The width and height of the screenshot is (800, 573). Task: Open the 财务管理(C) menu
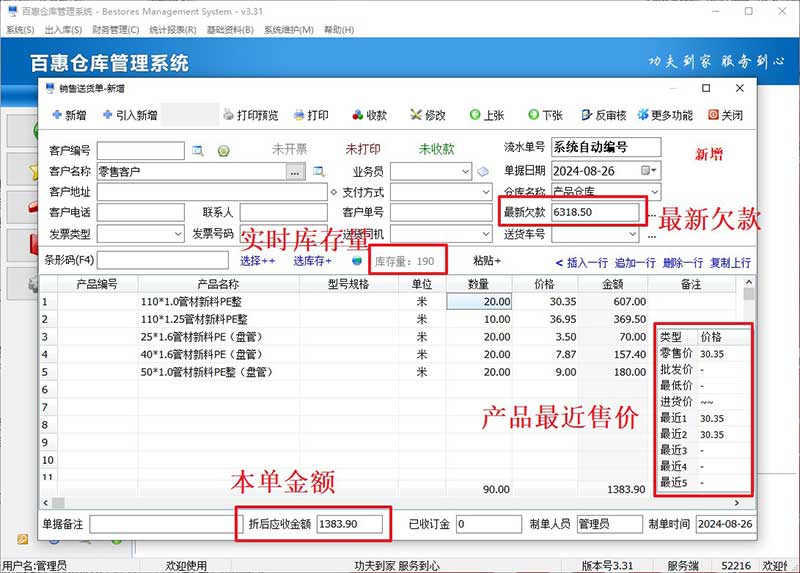(115, 30)
